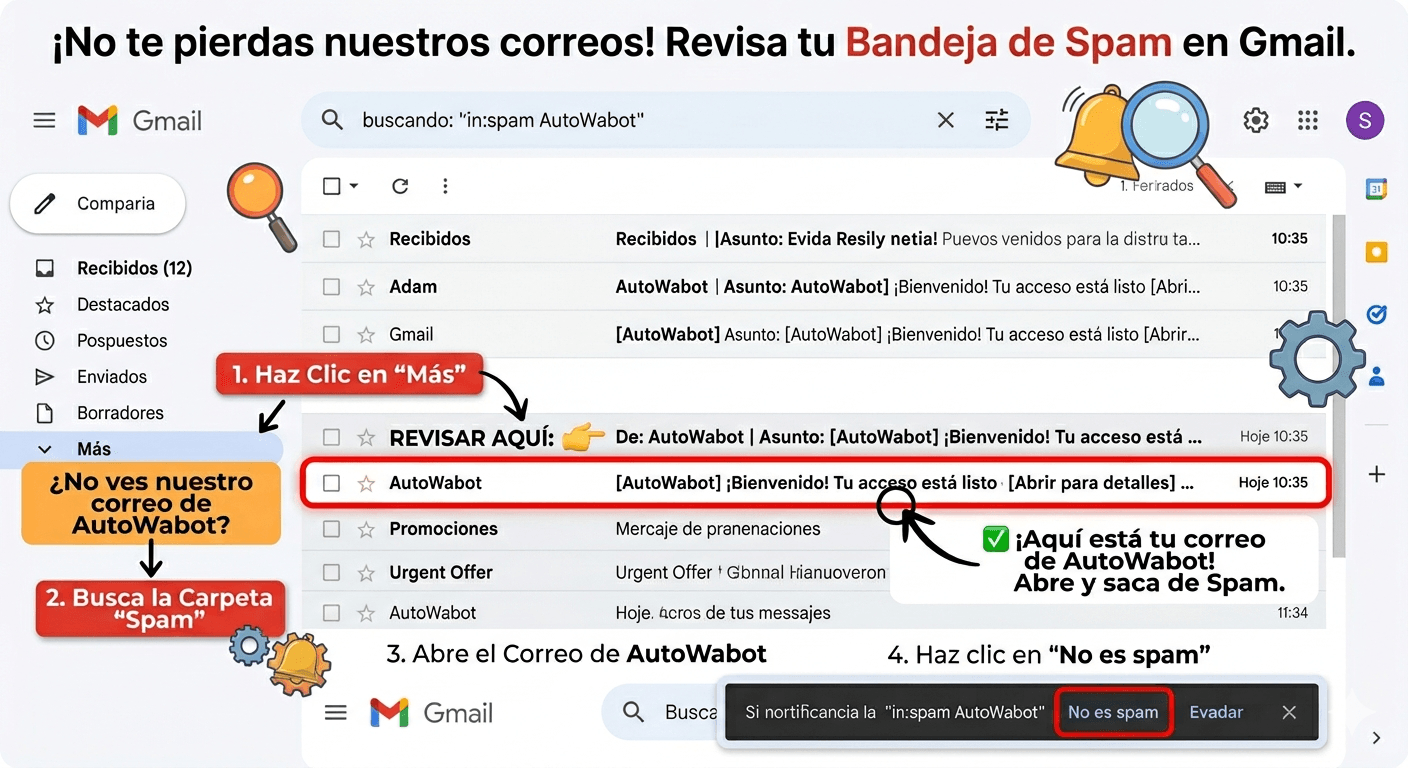1408x768 pixels.
Task: Star the AutoWabot email received at 11:34
Action: (366, 613)
